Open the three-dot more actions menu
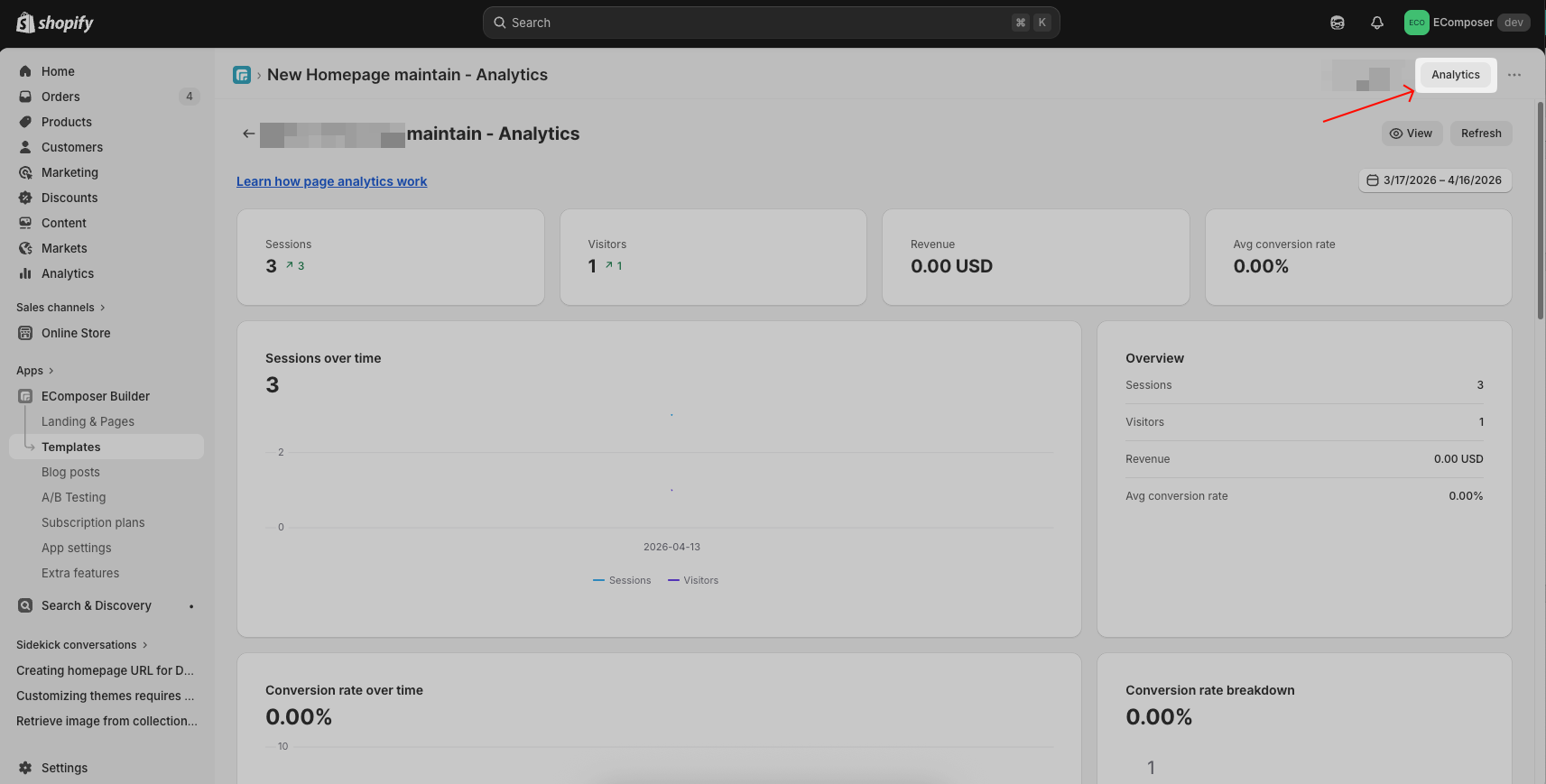 click(1514, 75)
